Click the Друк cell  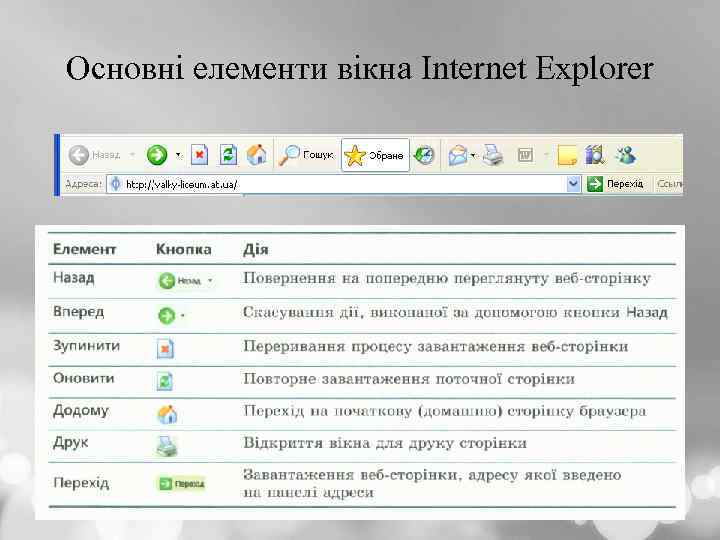[70, 443]
